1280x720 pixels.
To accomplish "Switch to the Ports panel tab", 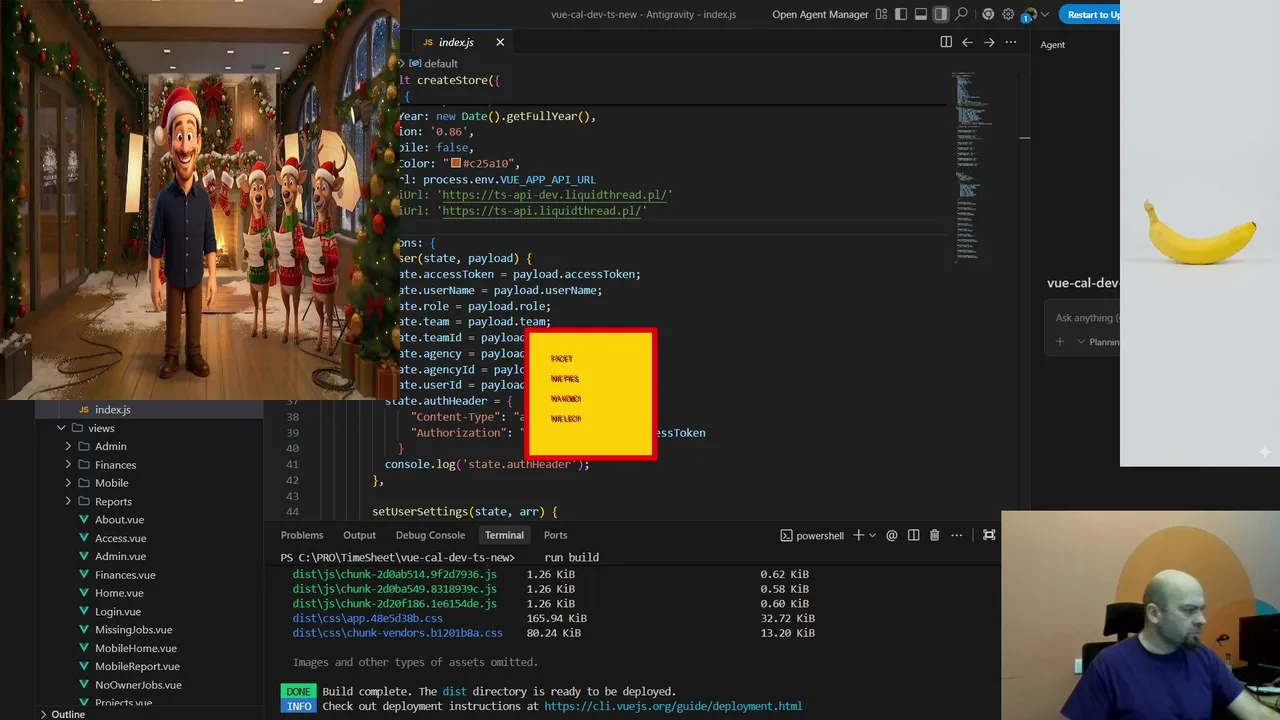I will tap(555, 535).
